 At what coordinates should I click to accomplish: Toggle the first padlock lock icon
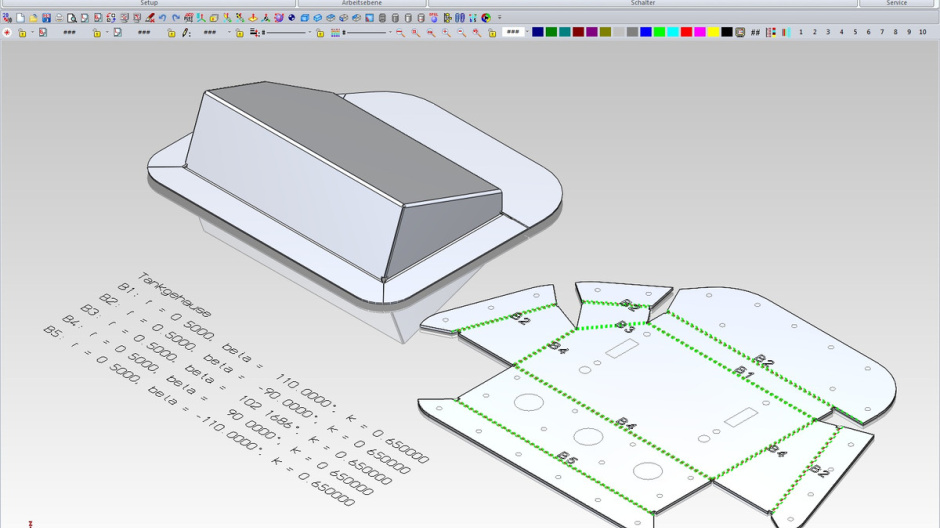22,33
